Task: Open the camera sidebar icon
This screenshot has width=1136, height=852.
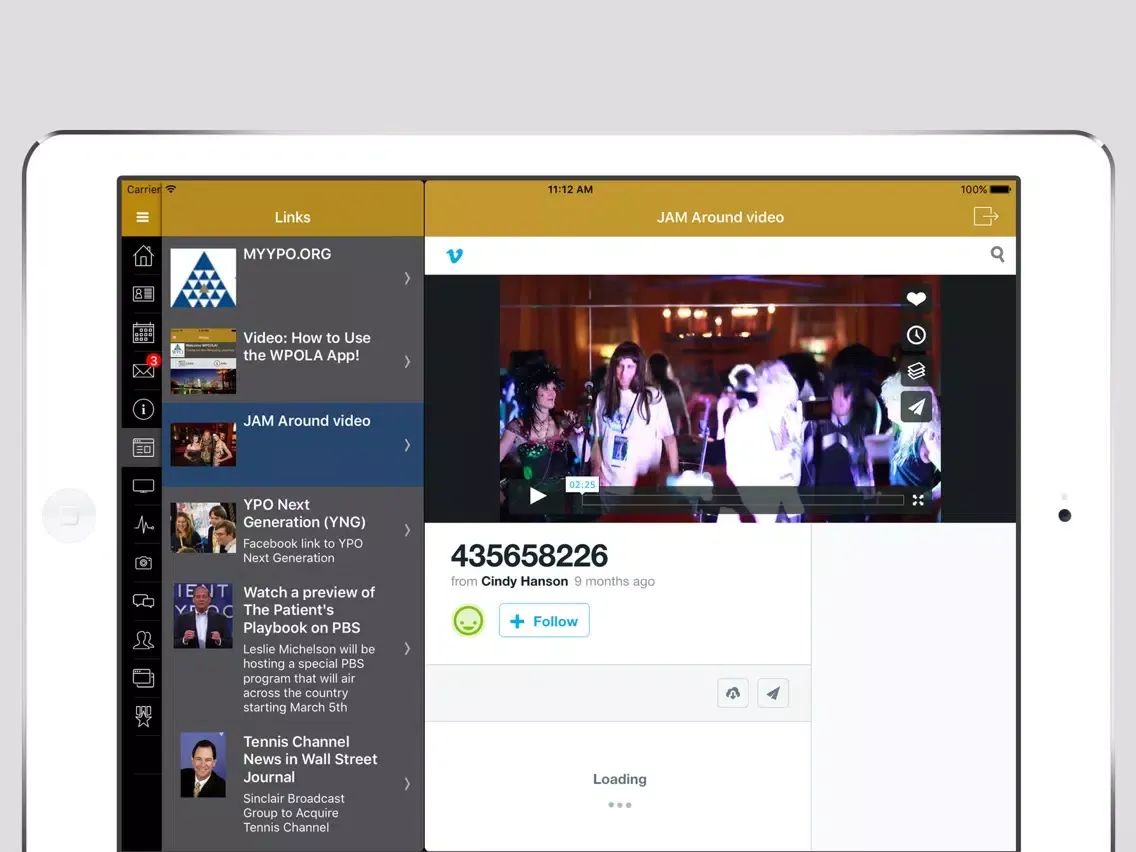Action: [143, 562]
